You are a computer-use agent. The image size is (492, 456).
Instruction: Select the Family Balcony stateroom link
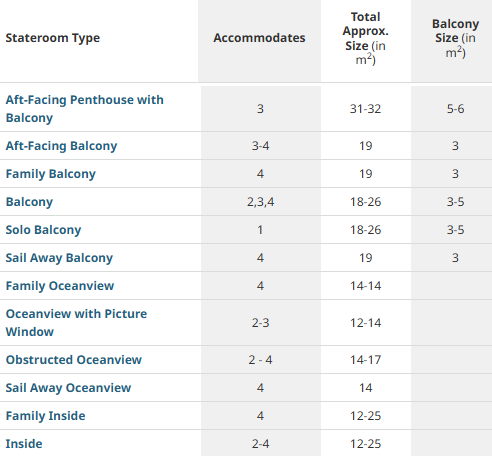[51, 174]
